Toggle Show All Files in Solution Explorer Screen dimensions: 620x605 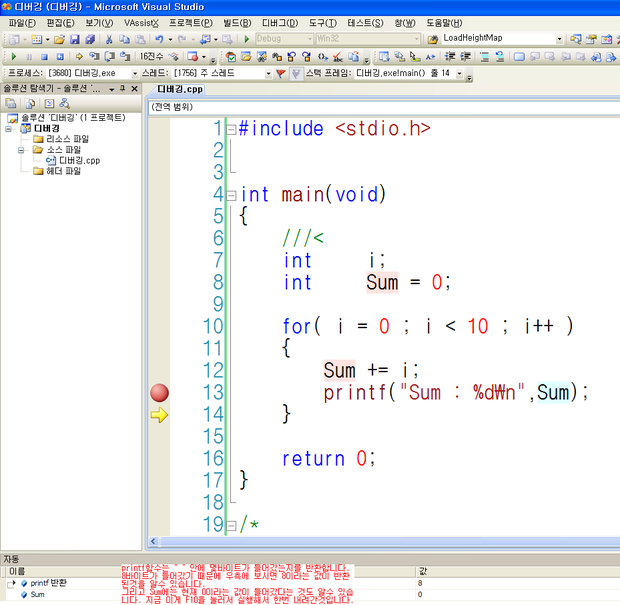[x=30, y=104]
